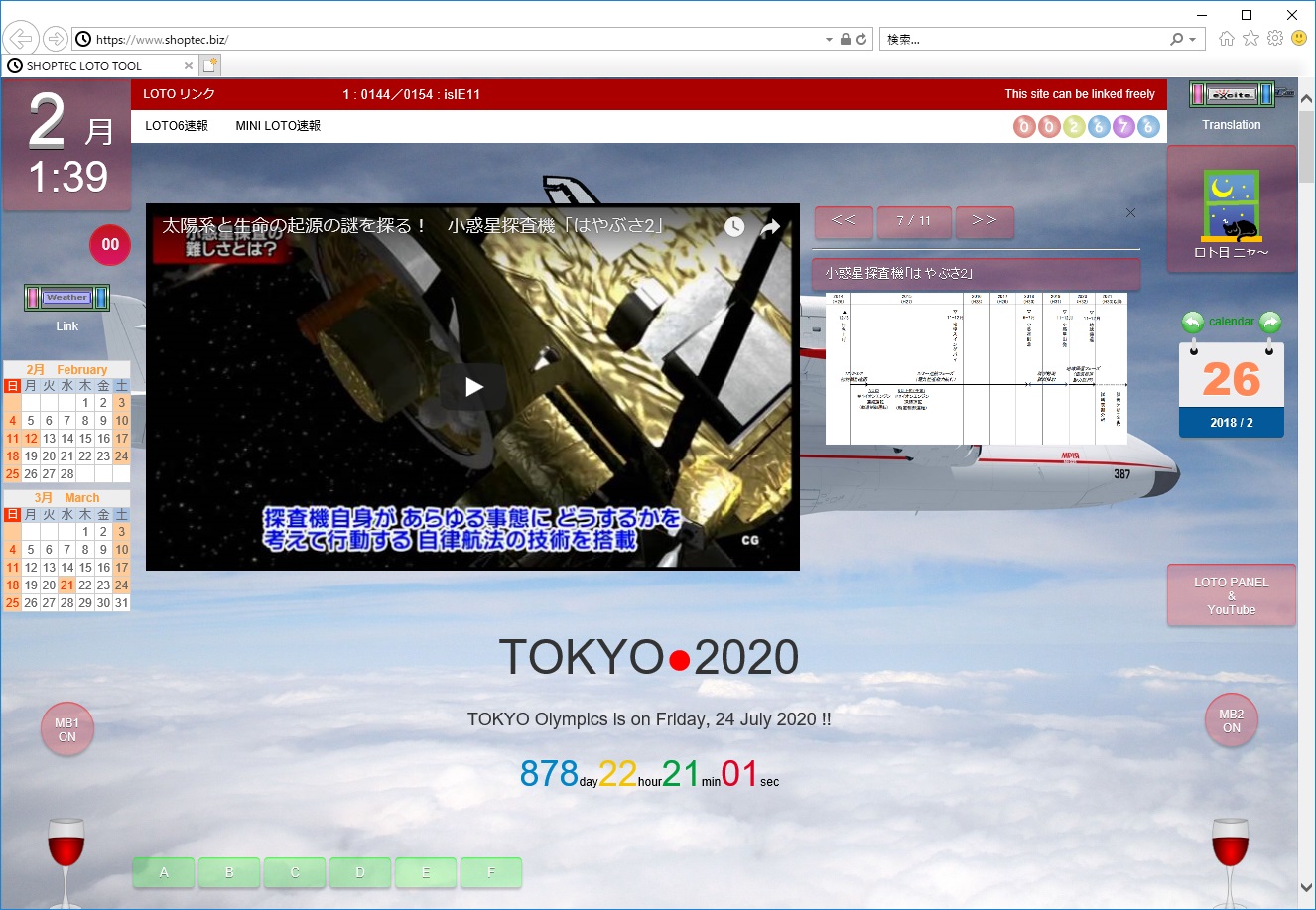The image size is (1316, 910).
Task: Click the 2月 February calendar header
Action: pos(66,369)
